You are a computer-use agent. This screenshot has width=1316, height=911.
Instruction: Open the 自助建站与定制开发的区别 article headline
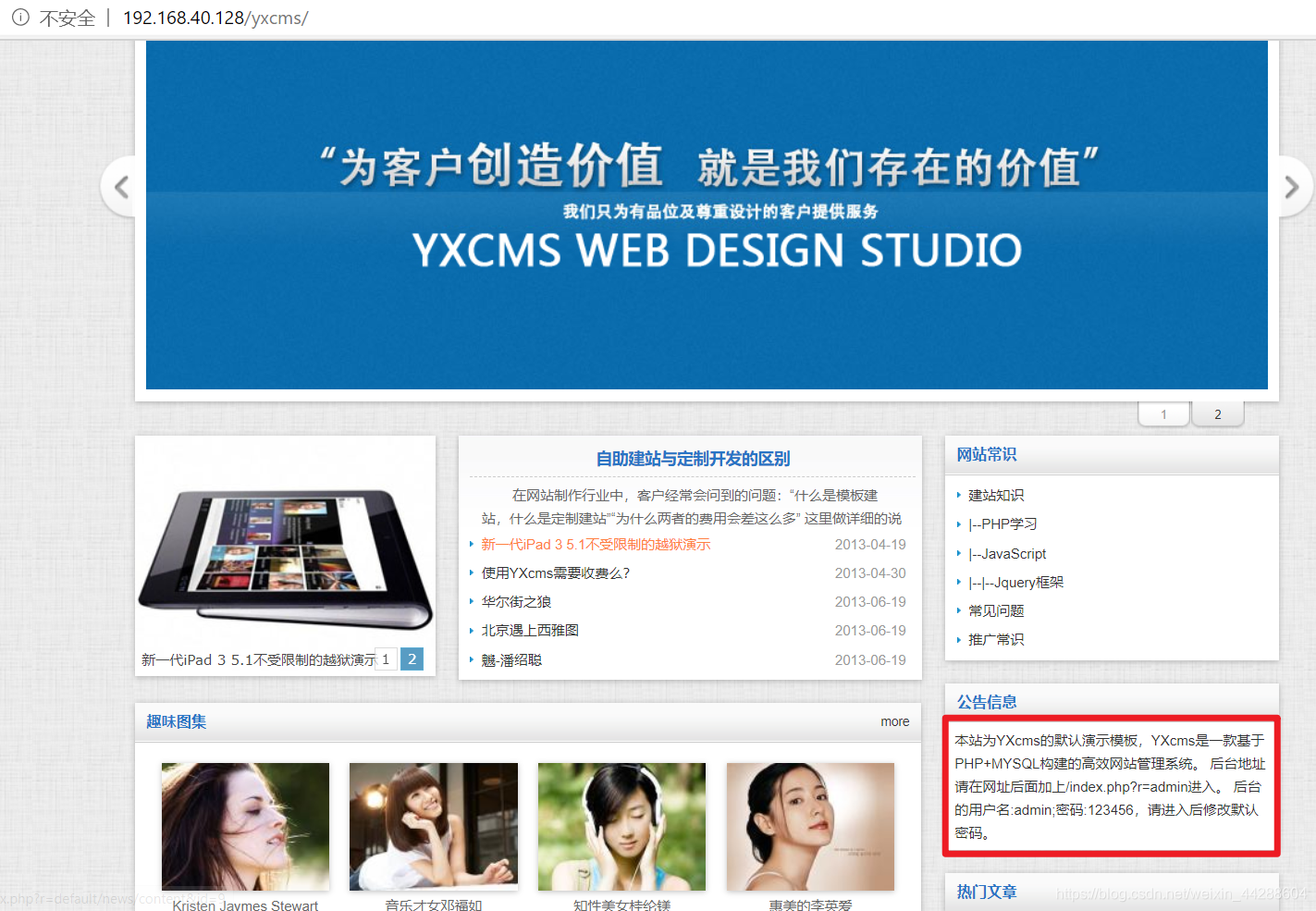(x=693, y=459)
